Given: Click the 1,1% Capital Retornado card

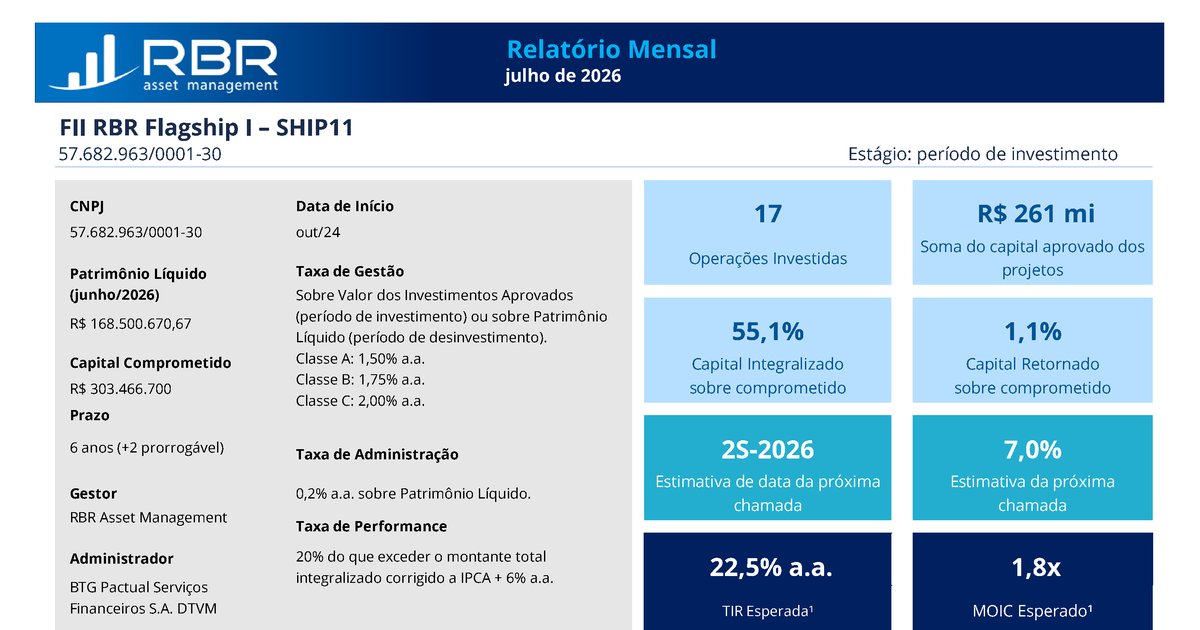Looking at the screenshot, I should [1033, 350].
